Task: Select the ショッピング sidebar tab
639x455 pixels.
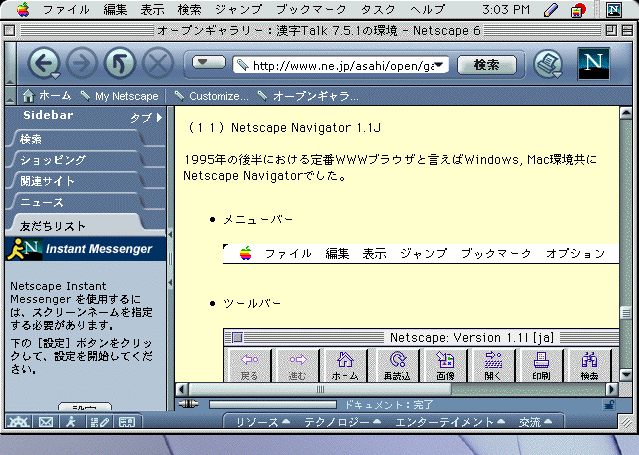Action: click(77, 160)
